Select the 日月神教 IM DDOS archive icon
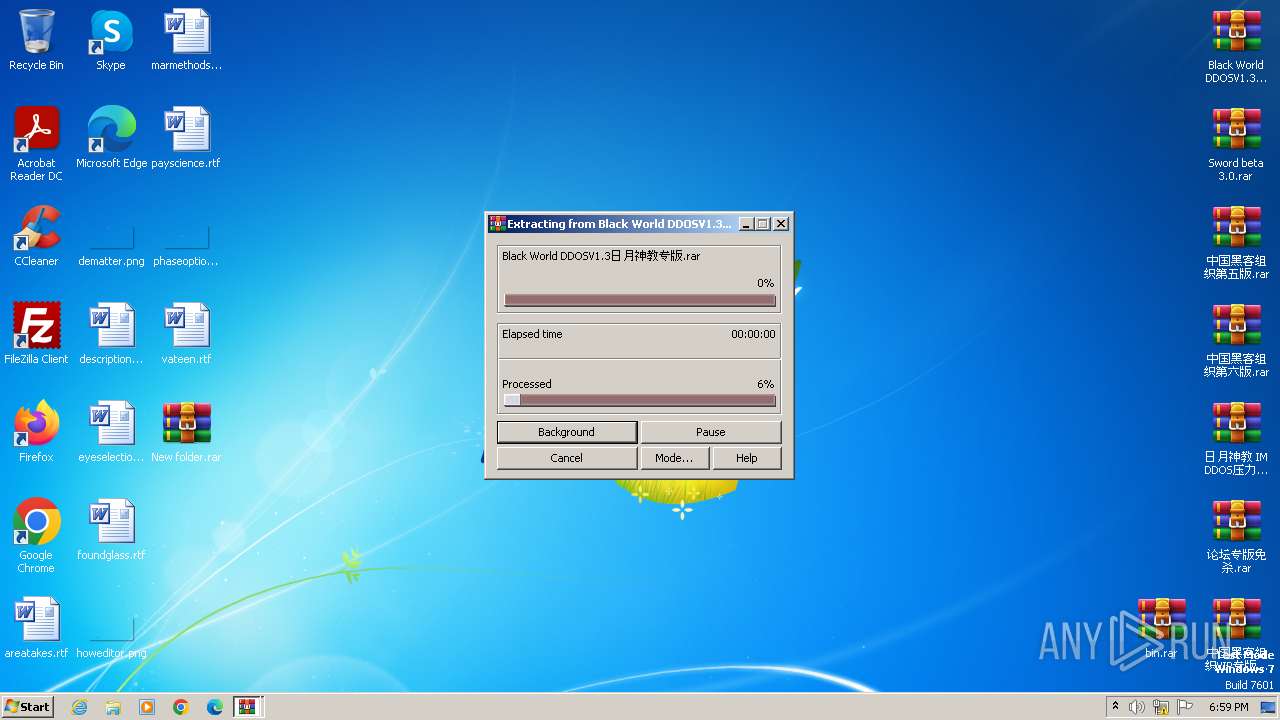1280x720 pixels. [x=1236, y=438]
